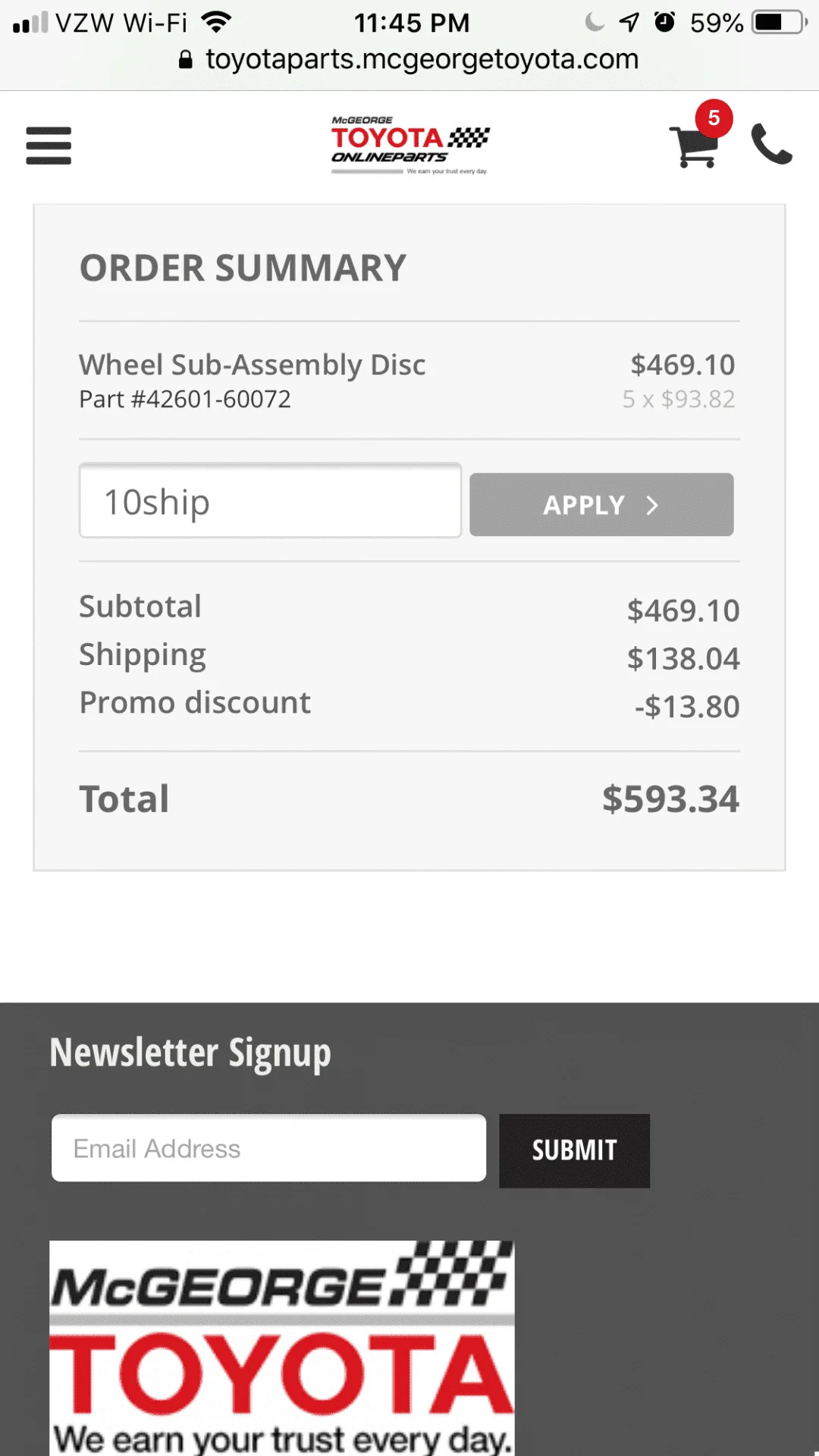The height and width of the screenshot is (1456, 819).
Task: Tap the Part #42601-60072 number
Action: [185, 400]
